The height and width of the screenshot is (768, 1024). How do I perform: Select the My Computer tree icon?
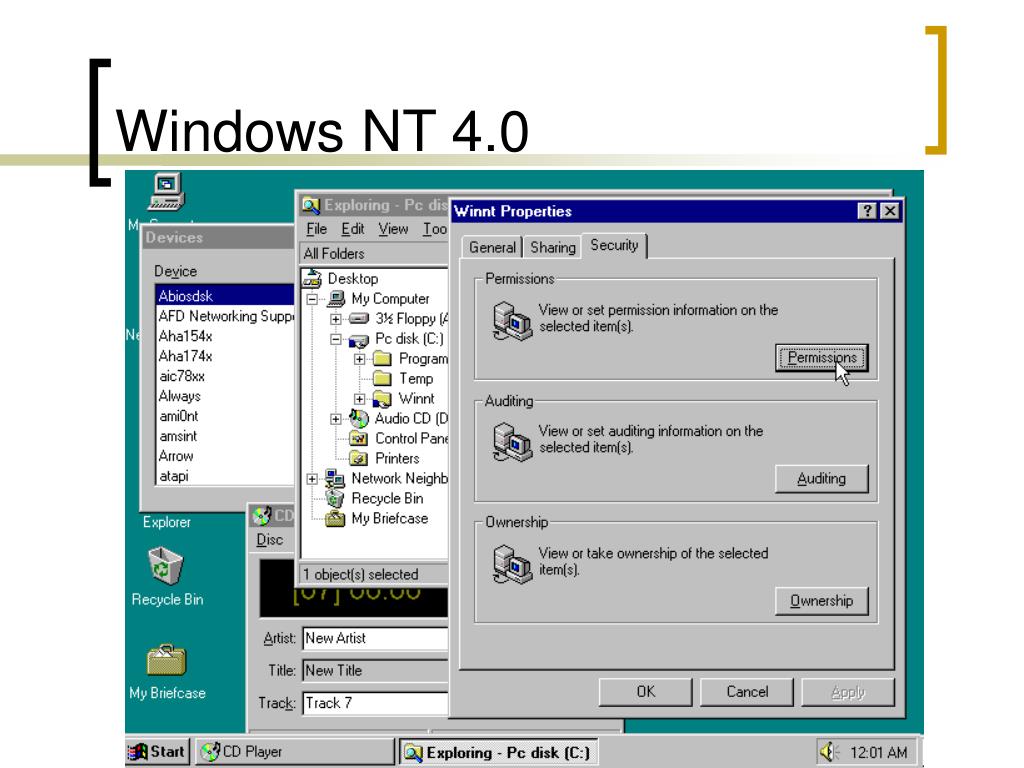[336, 299]
